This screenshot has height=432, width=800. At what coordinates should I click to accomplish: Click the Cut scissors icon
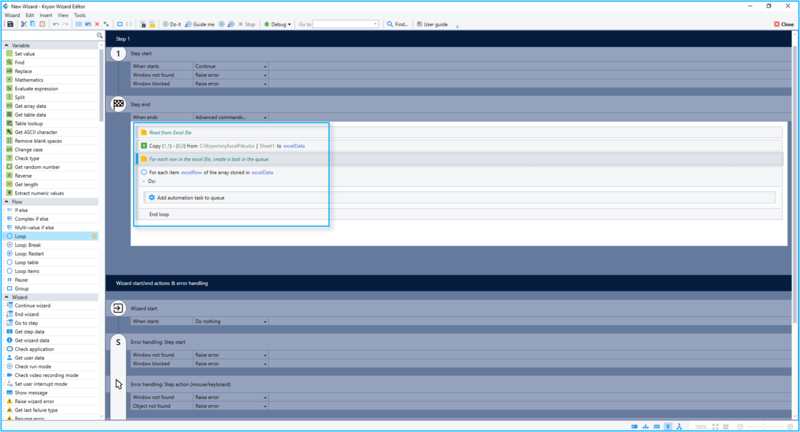[x=23, y=23]
